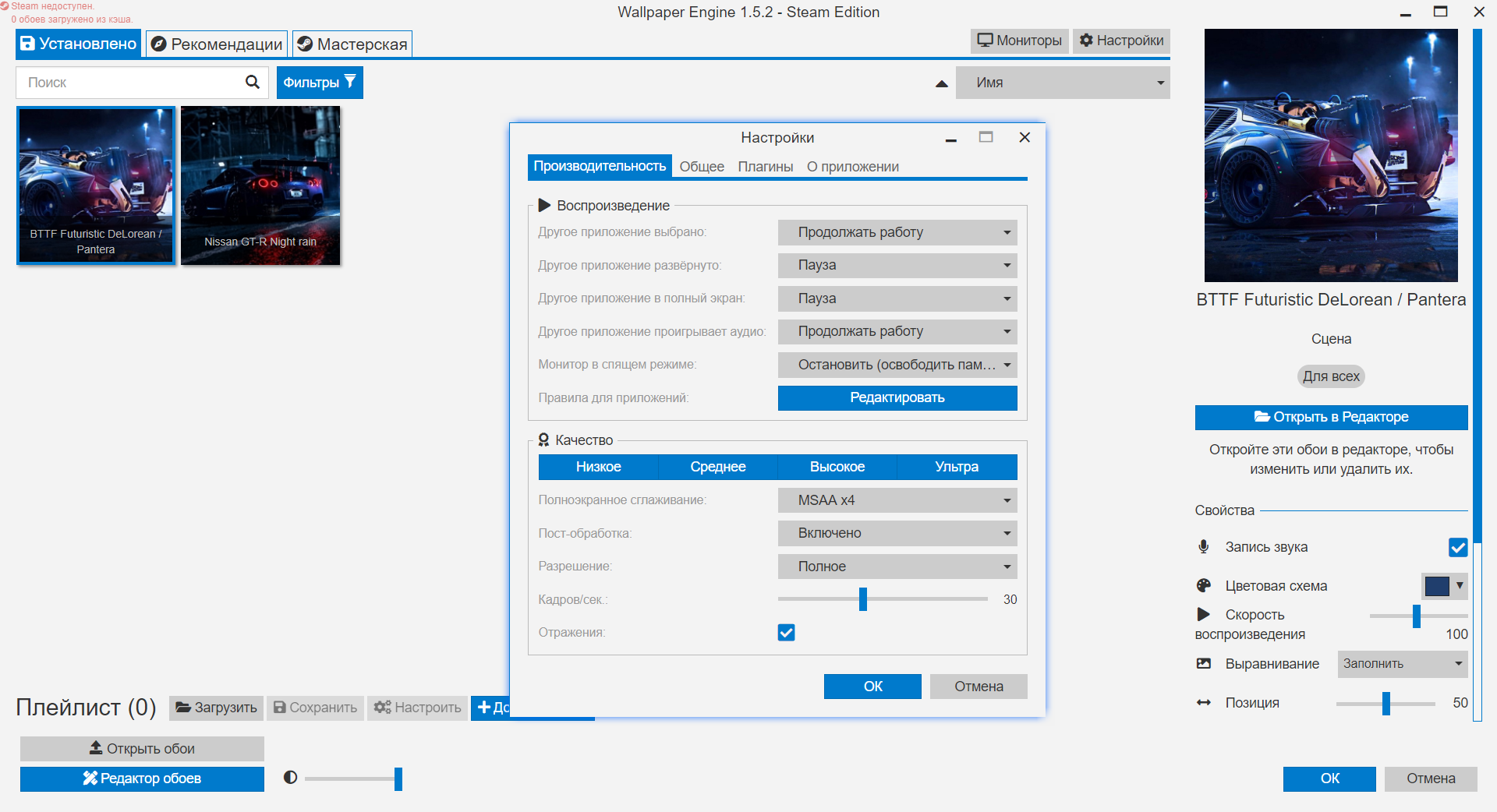Open the Полноэкранное сглаживание MSAA dropdown
Screen dimensions: 1497x812
click(897, 500)
